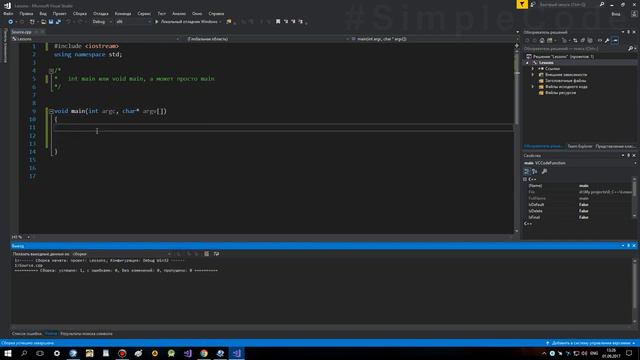Click the Categorized icon in Properties panel
Image resolution: width=640 pixels, height=360 pixels.
(x=527, y=171)
